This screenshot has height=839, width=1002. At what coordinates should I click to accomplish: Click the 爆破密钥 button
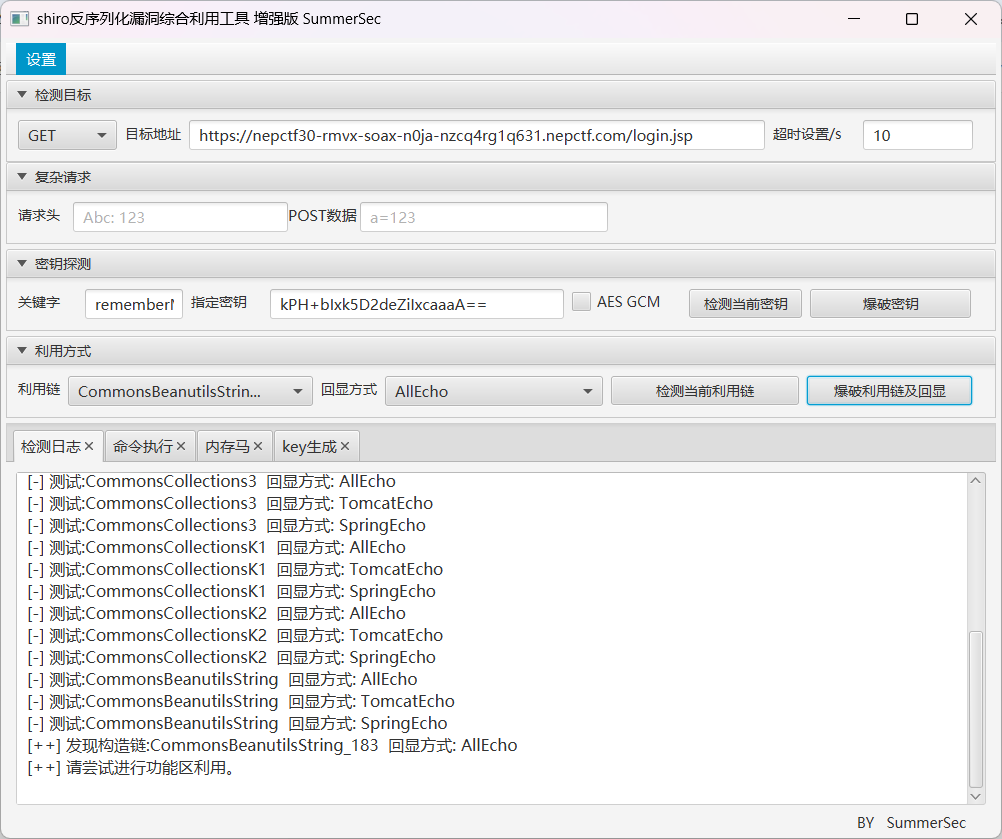pos(889,304)
